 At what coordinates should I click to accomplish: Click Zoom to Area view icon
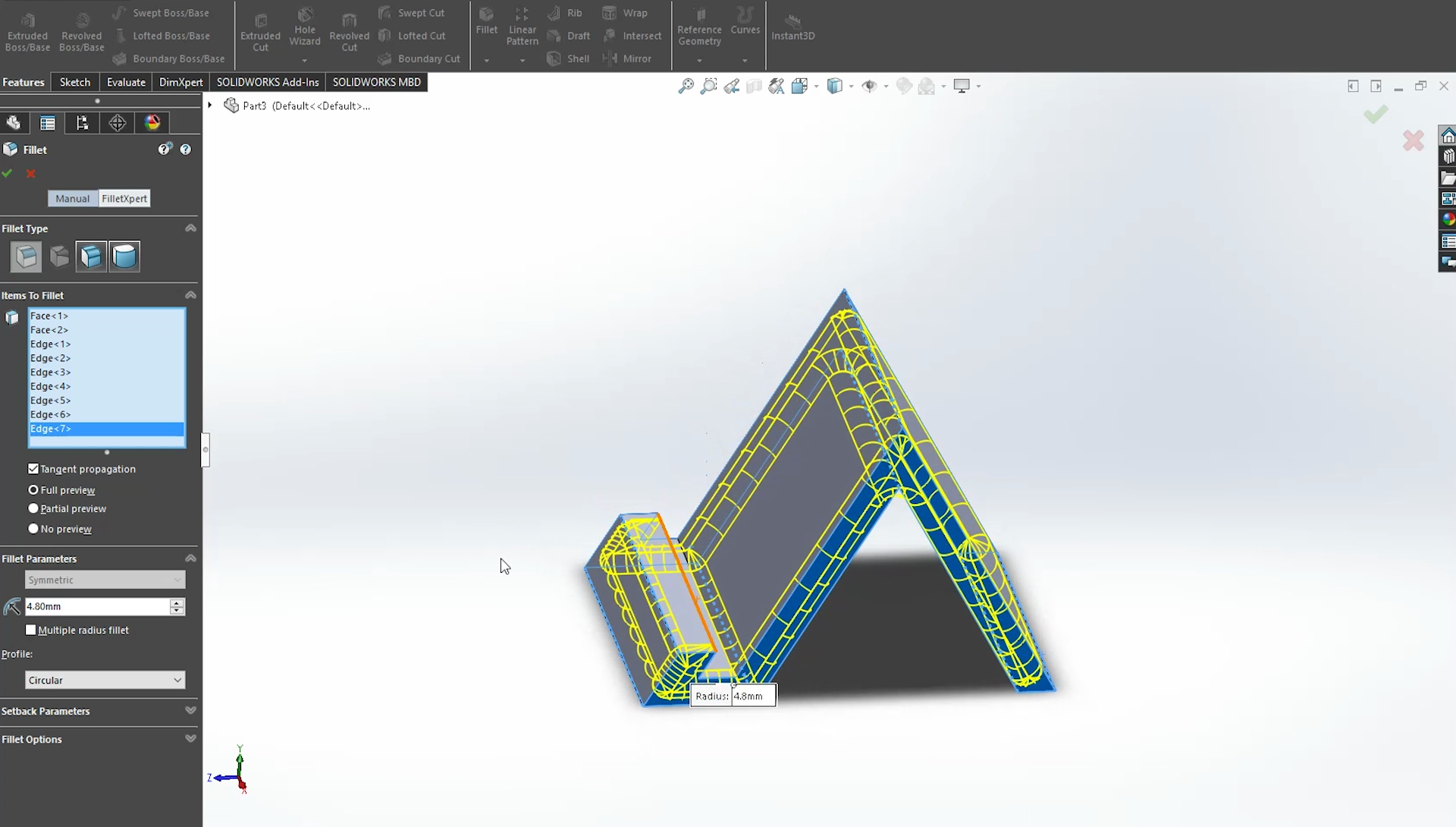[x=708, y=86]
